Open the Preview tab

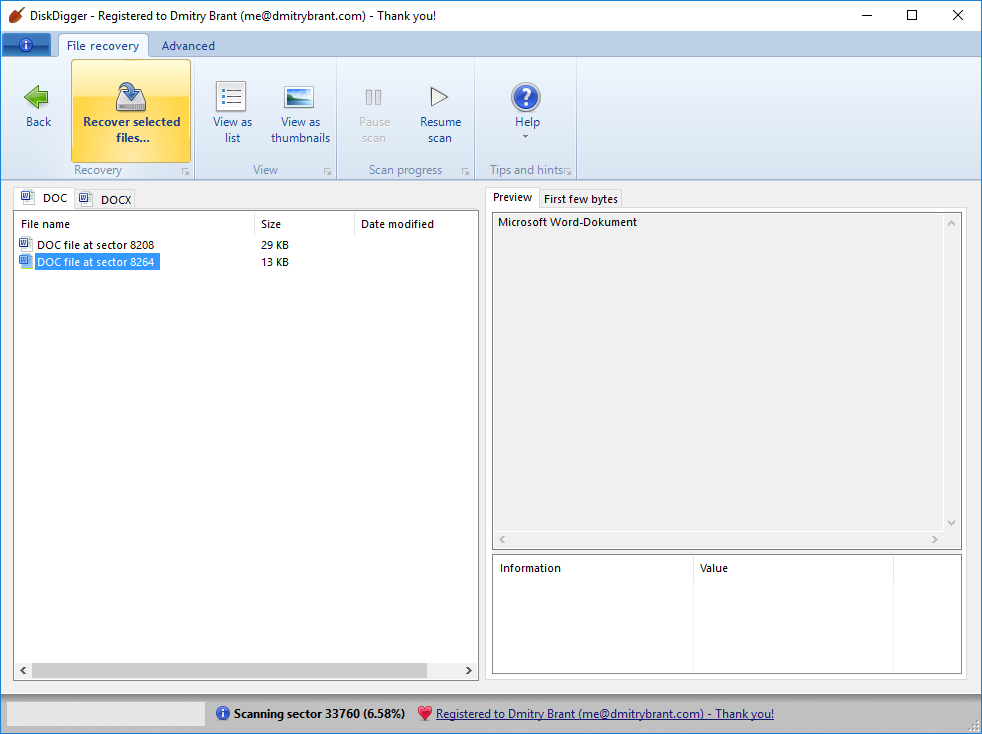(512, 197)
